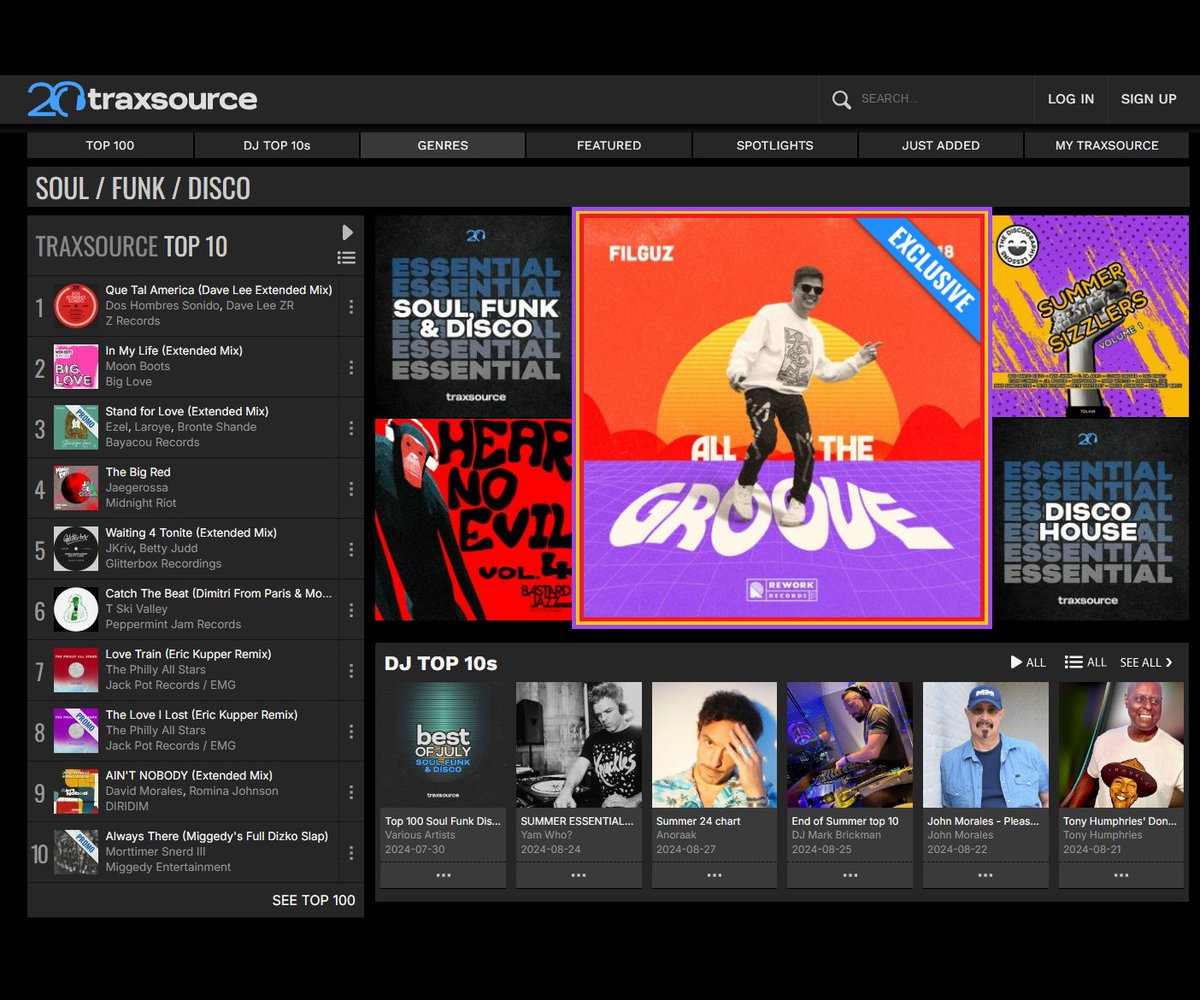The height and width of the screenshot is (1000, 1200).
Task: Select the MY TRAXSOURCE tab
Action: click(x=1107, y=145)
